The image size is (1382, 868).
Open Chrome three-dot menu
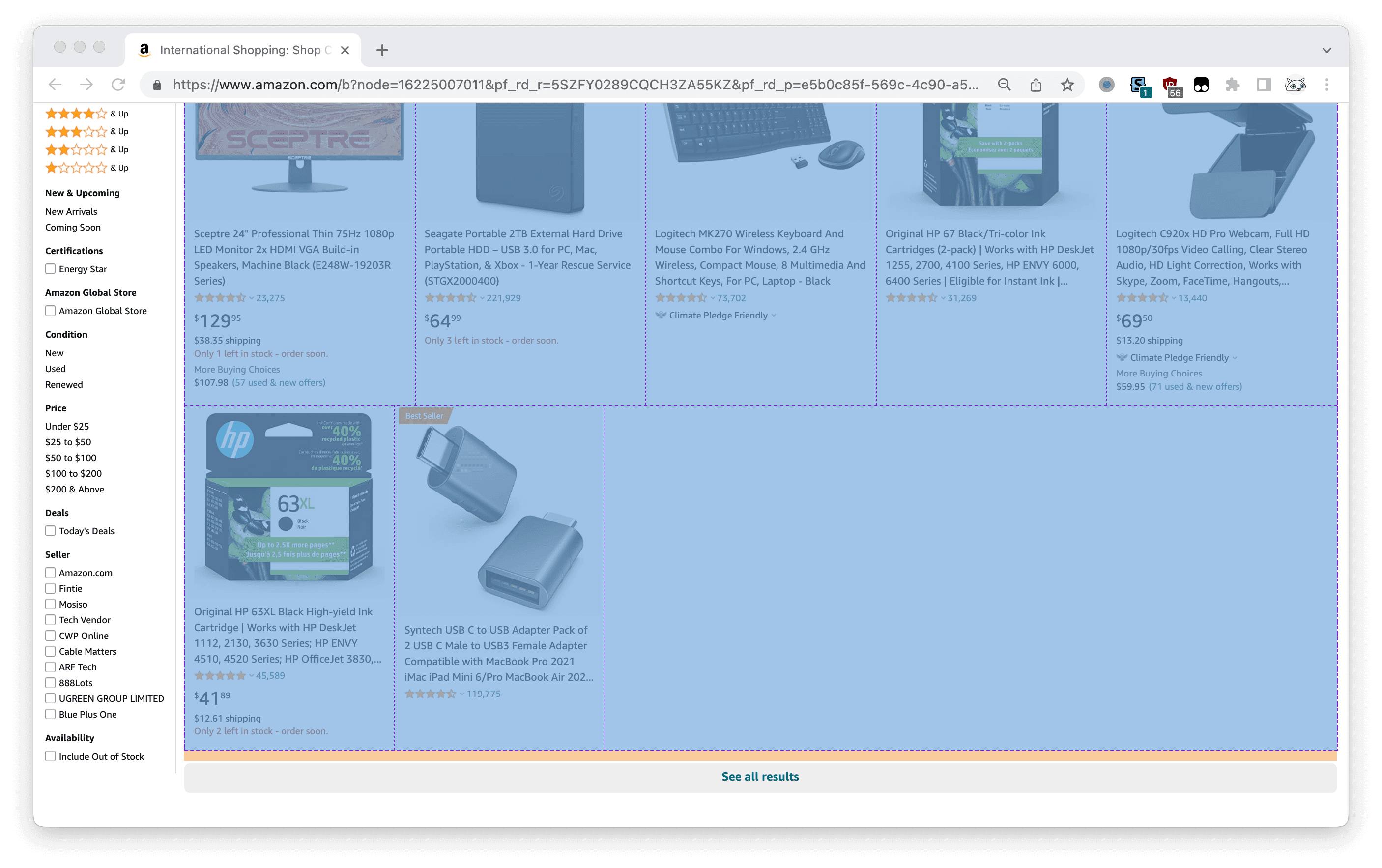(1326, 85)
